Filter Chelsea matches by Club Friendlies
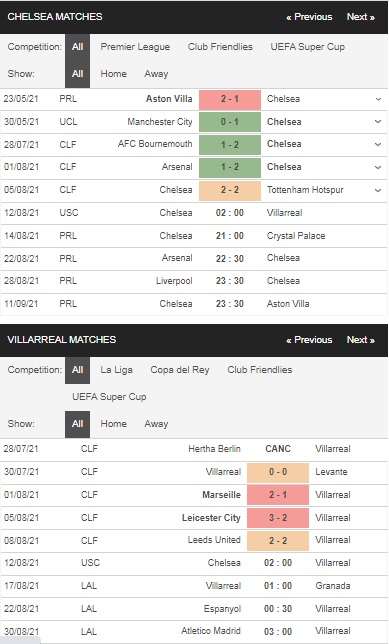Viewport: 389px width, 644px height. tap(220, 47)
